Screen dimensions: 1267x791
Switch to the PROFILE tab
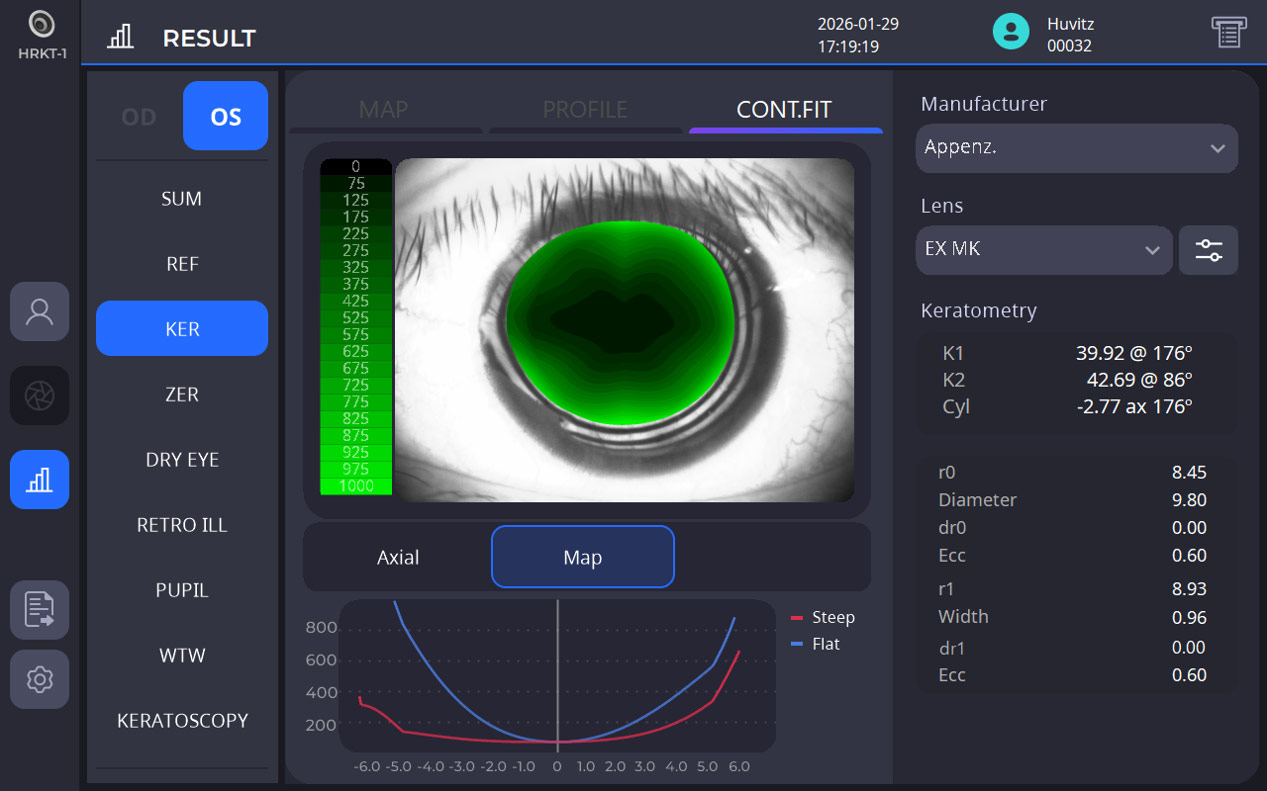(x=585, y=109)
